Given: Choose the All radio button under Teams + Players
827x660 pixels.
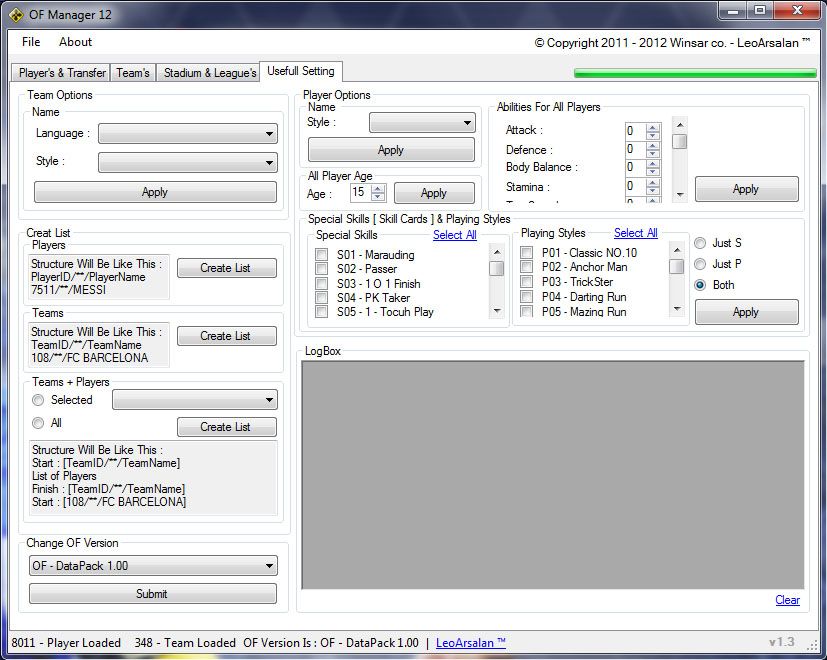Looking at the screenshot, I should pos(38,423).
